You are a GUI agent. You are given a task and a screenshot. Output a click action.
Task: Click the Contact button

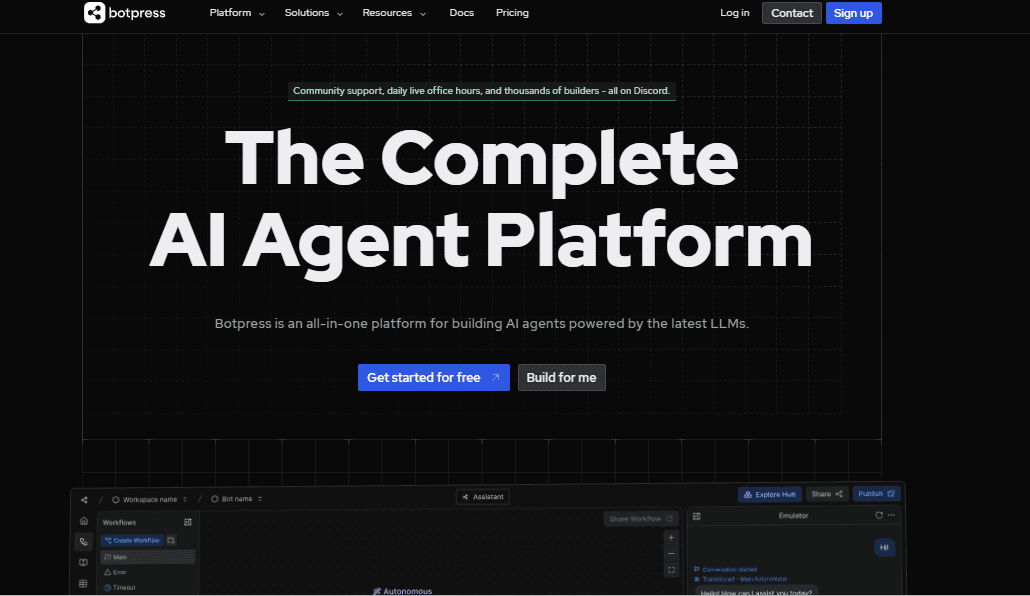792,13
